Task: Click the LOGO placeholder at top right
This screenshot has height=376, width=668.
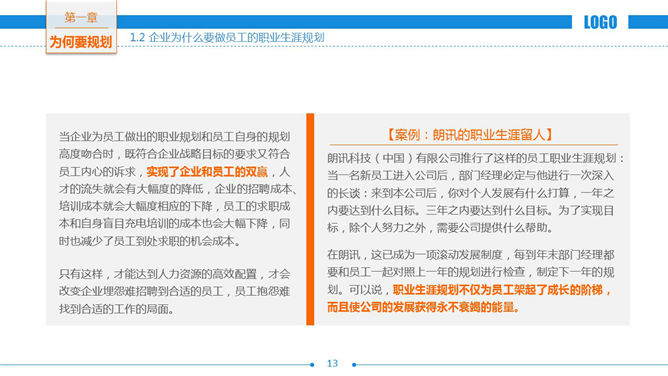Action: [600, 22]
